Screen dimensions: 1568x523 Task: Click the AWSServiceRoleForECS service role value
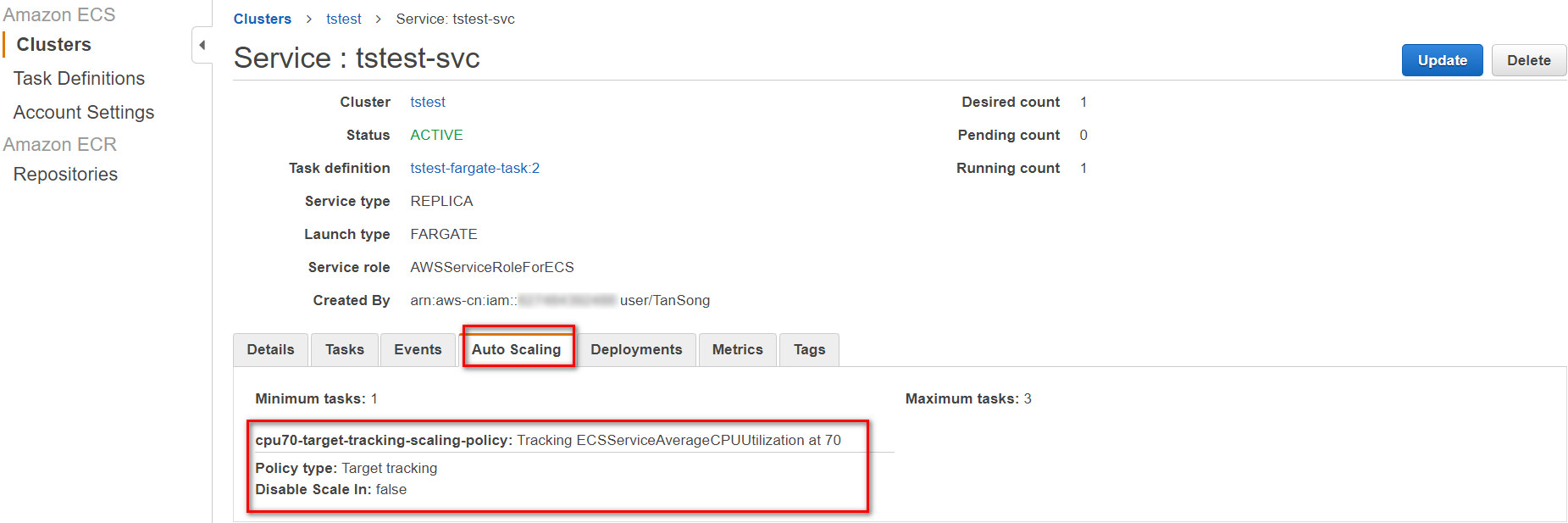coord(492,267)
